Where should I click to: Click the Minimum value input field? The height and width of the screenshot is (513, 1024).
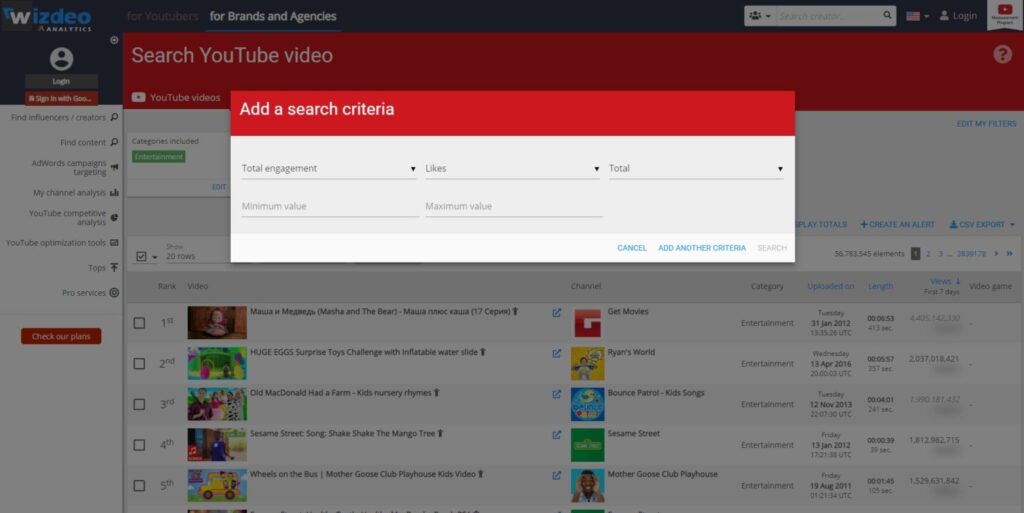click(330, 206)
